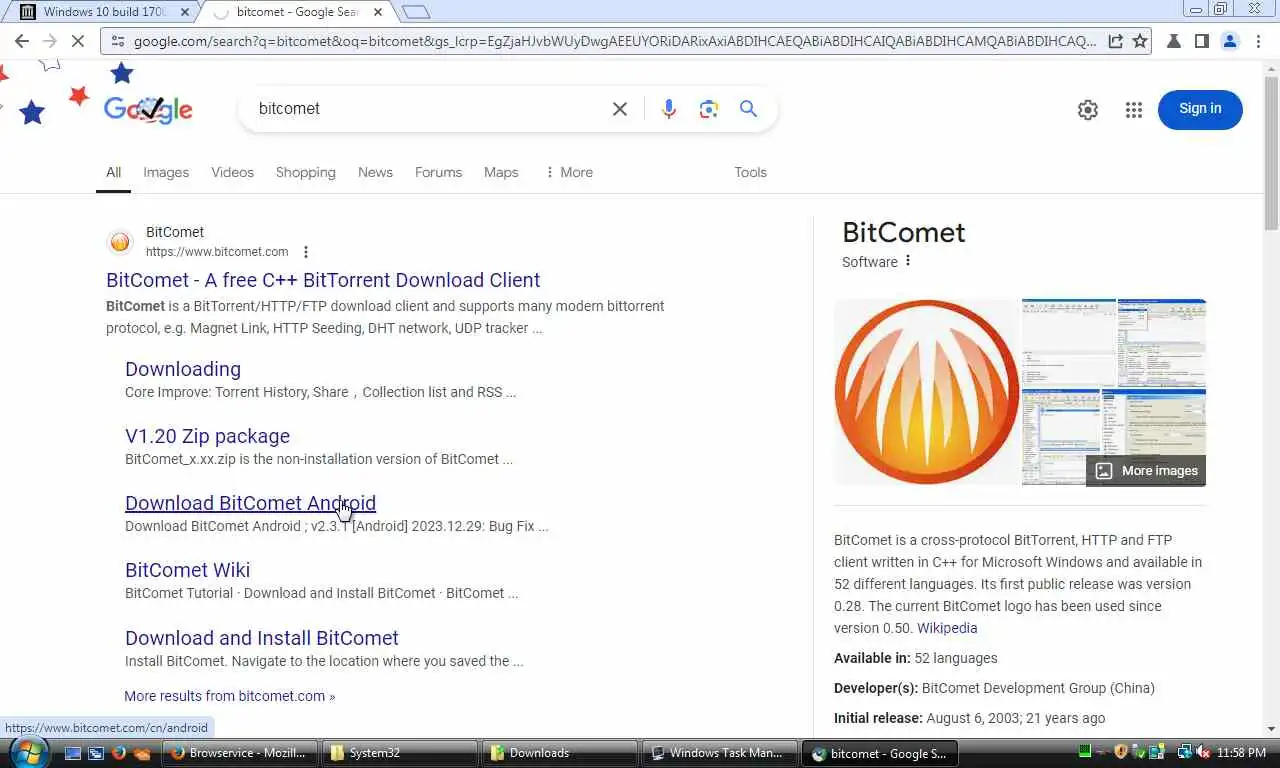Viewport: 1280px width, 768px height.
Task: Click the More images button
Action: pos(1146,471)
